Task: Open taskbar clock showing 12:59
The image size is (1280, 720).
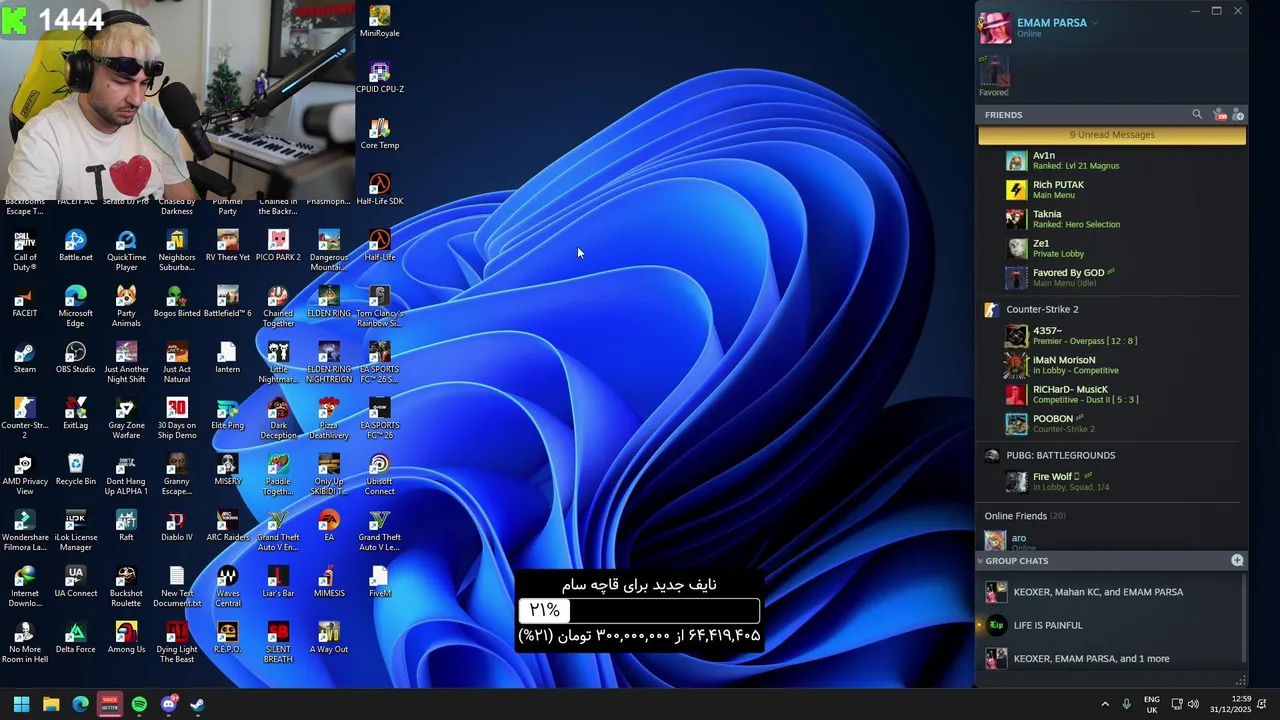Action: 1231,704
